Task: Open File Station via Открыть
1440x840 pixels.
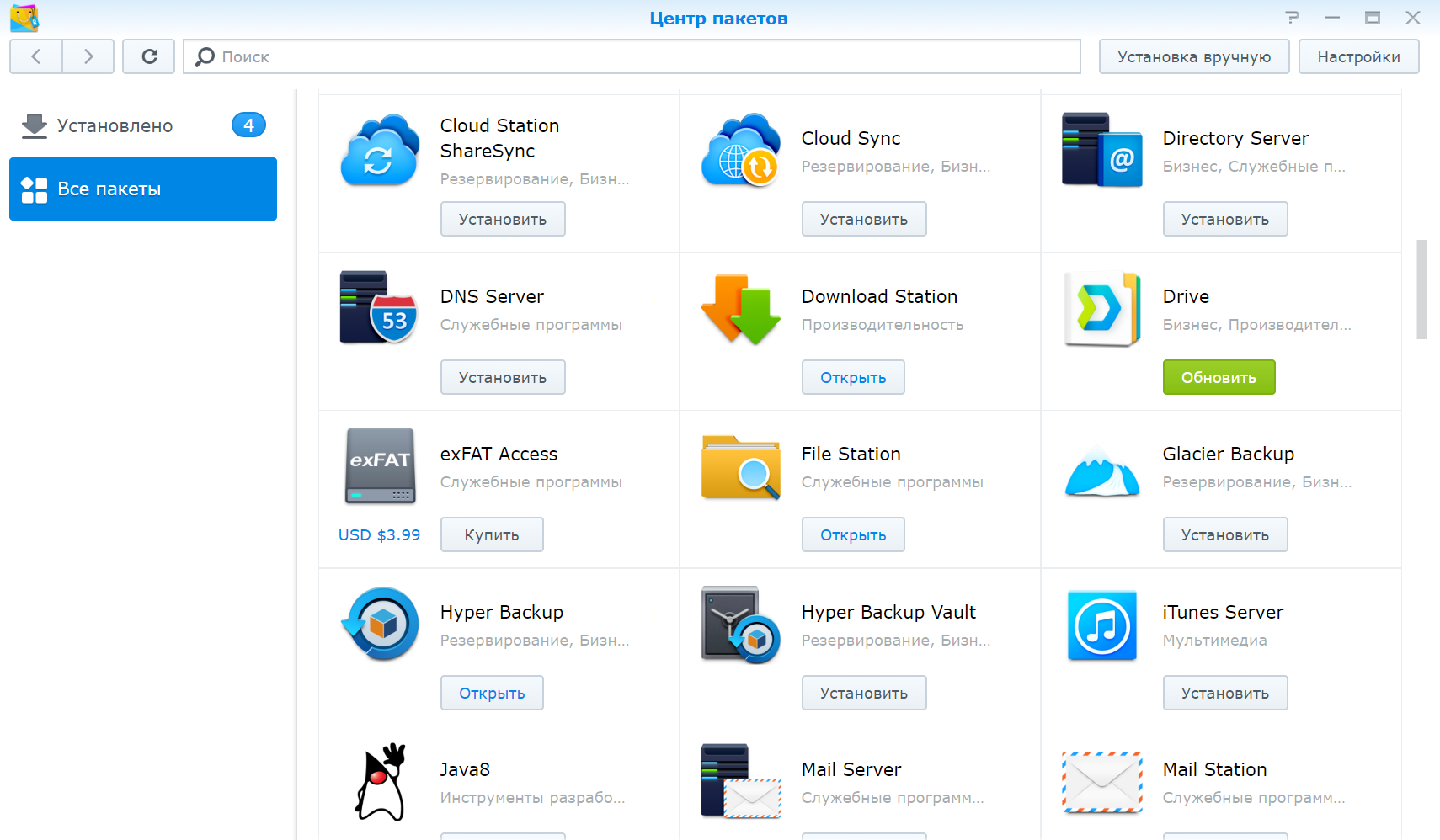Action: pyautogui.click(x=853, y=534)
